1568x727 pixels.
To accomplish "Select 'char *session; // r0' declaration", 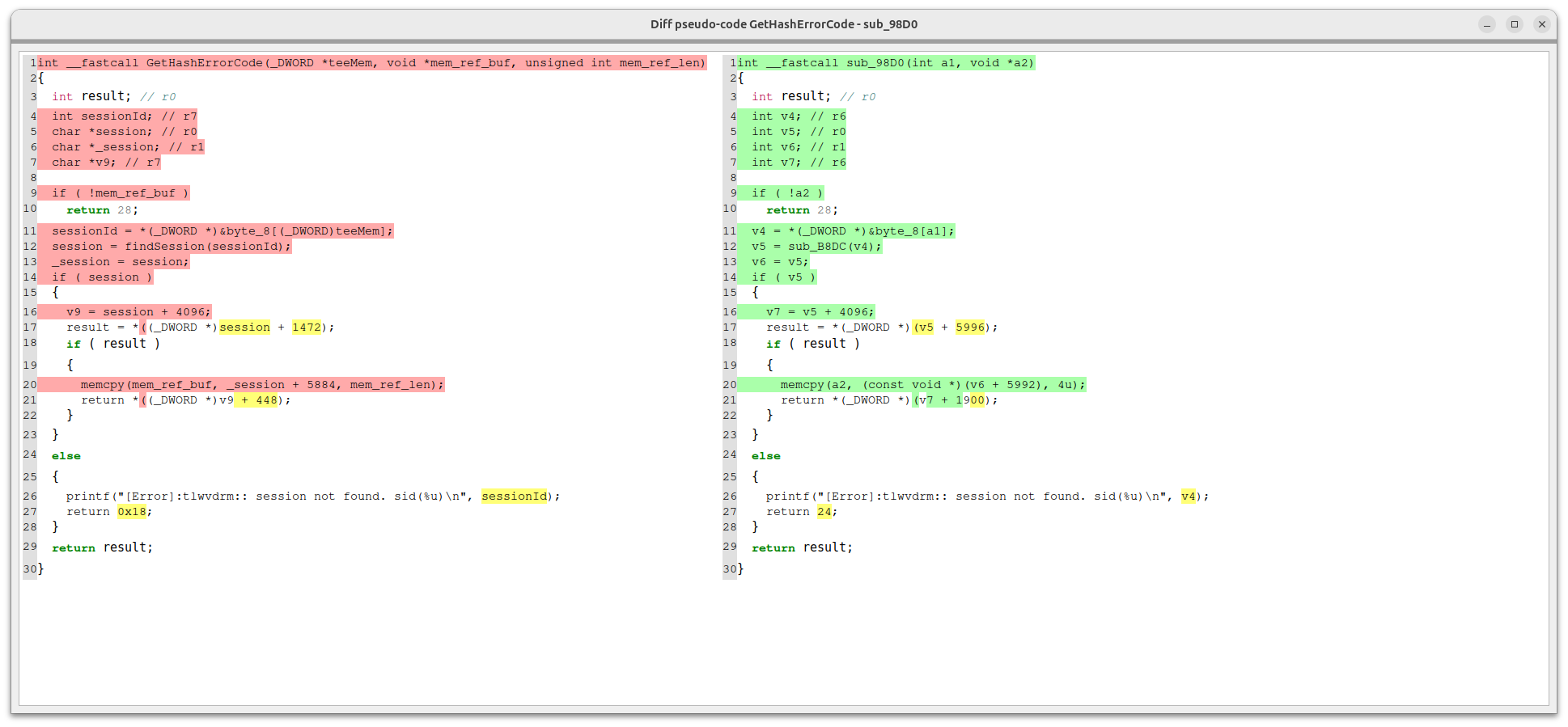I will point(125,132).
